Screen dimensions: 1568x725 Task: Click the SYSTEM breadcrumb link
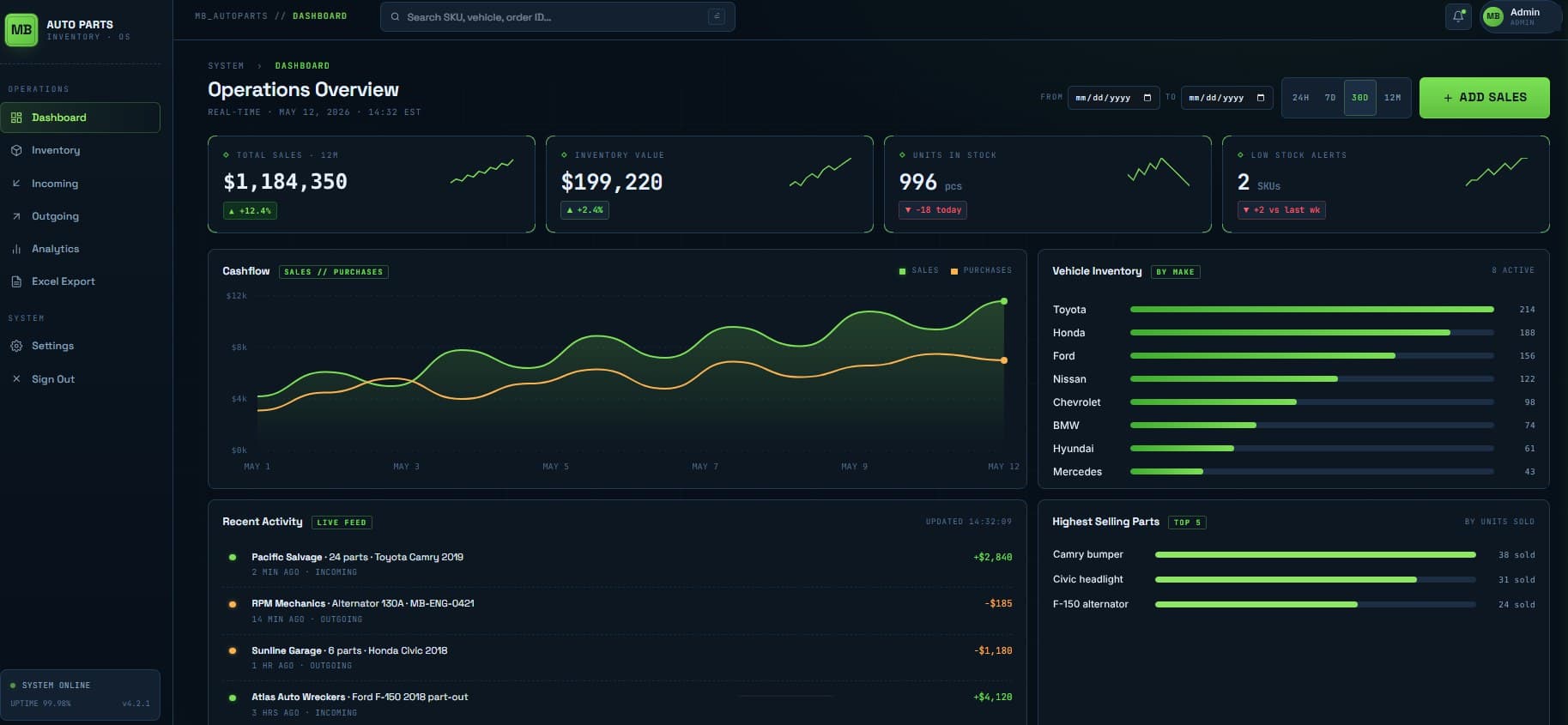[226, 66]
